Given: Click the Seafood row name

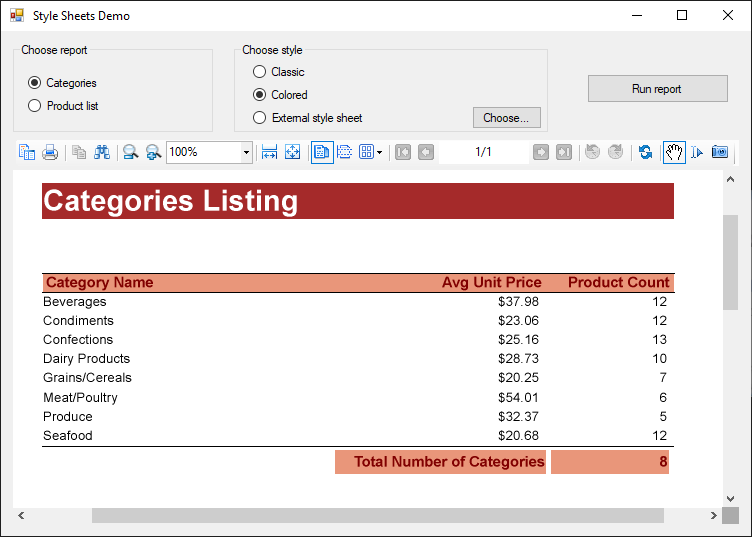Looking at the screenshot, I should pos(68,436).
